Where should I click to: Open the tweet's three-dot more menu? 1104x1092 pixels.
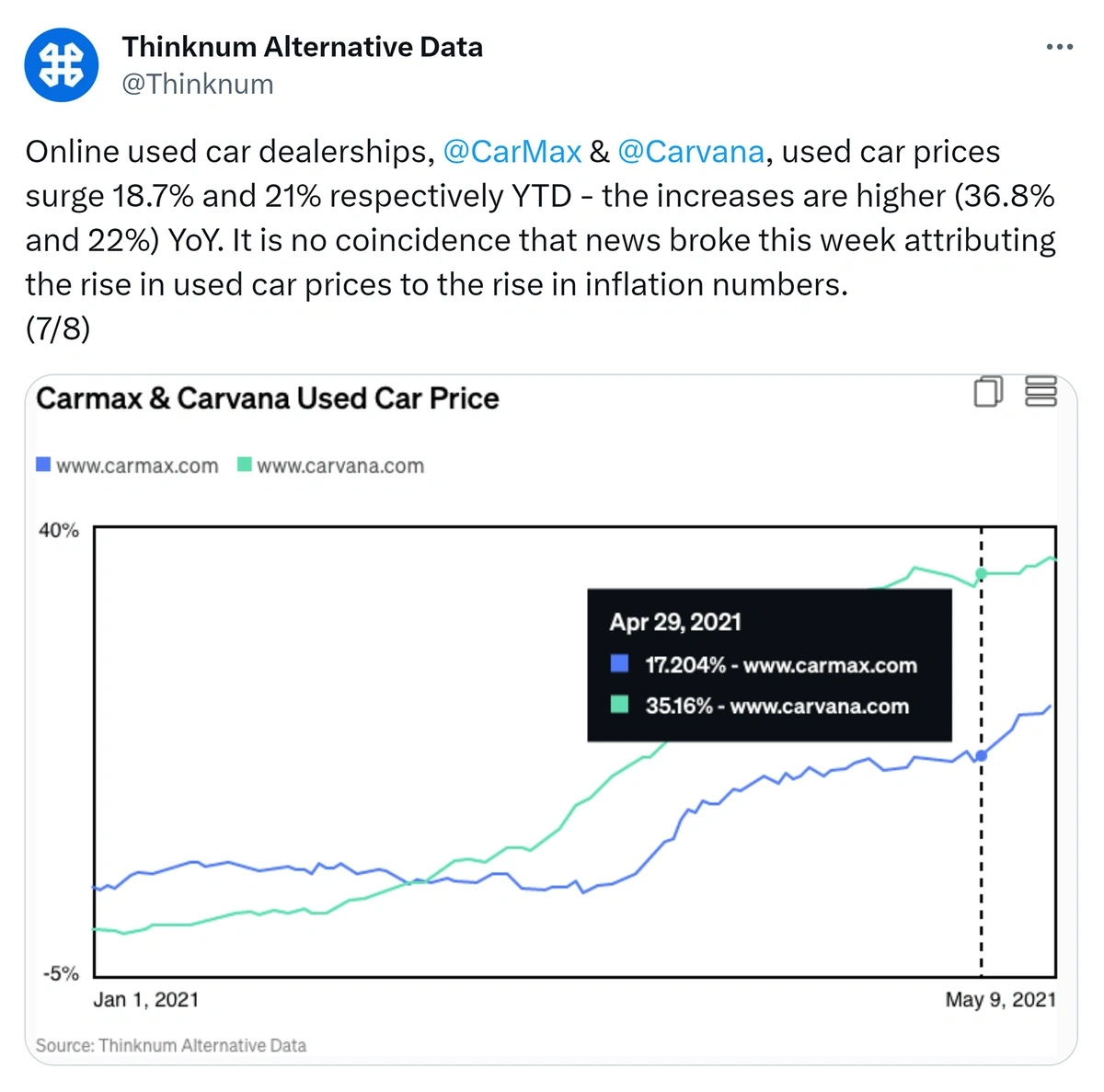pos(1060,47)
